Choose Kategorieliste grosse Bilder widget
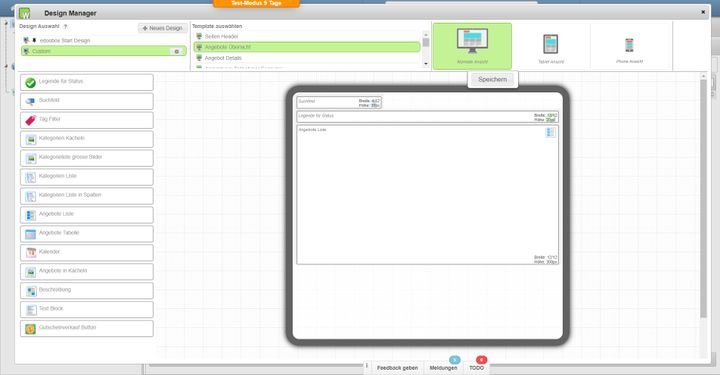This screenshot has width=720, height=375. pos(87,158)
